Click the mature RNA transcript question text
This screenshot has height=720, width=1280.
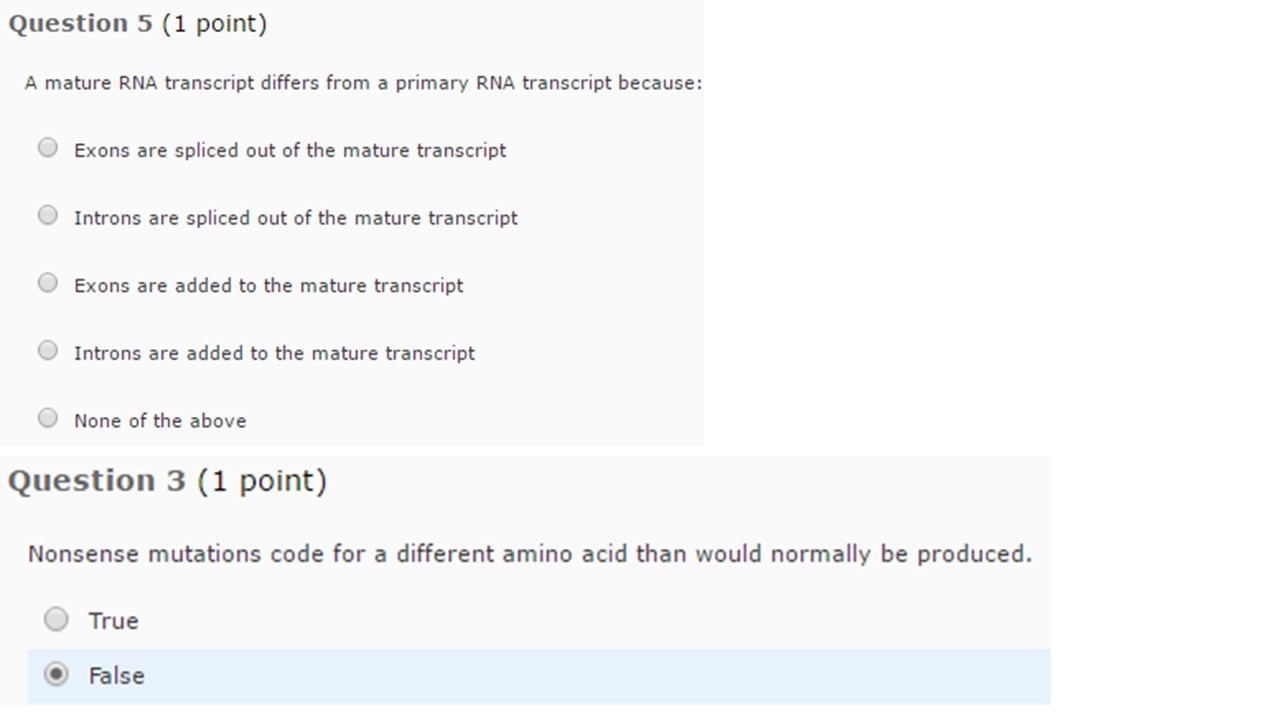click(363, 83)
